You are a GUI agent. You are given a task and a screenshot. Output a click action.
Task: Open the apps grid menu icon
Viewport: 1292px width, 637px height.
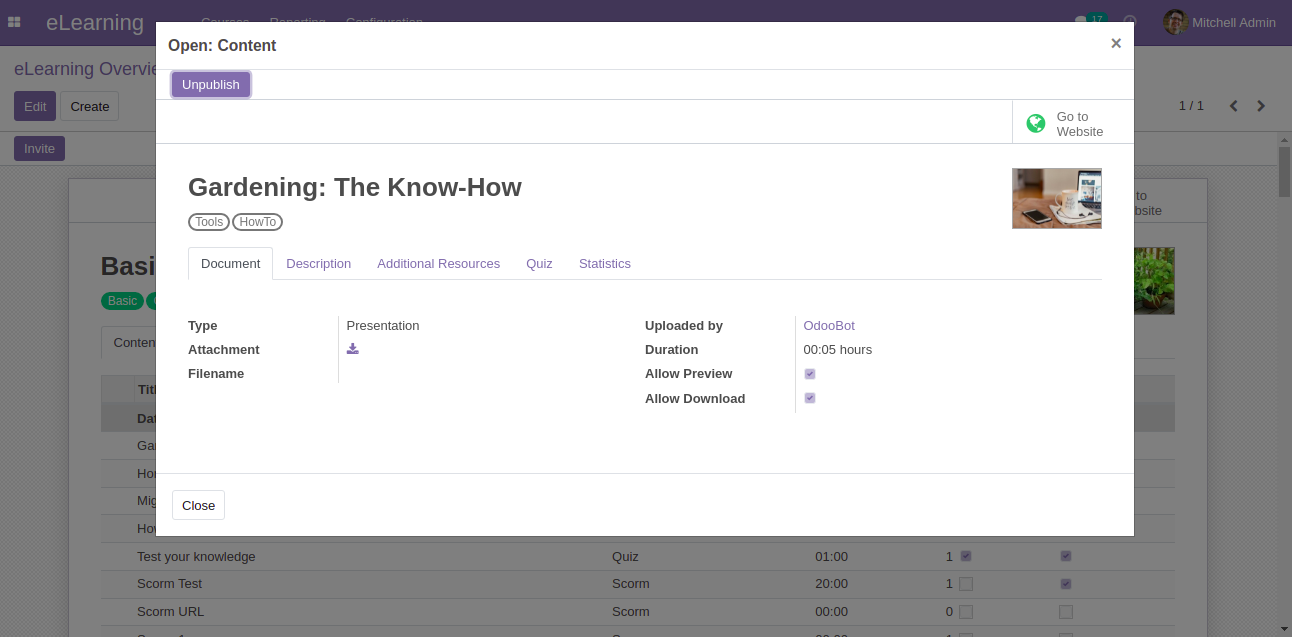click(14, 22)
